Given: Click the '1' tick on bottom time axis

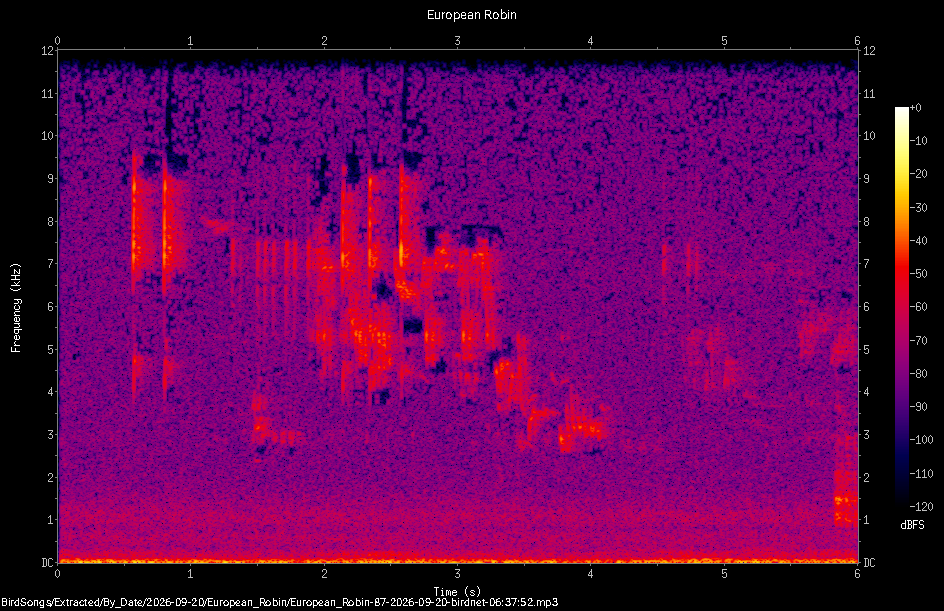Looking at the screenshot, I should tap(191, 574).
